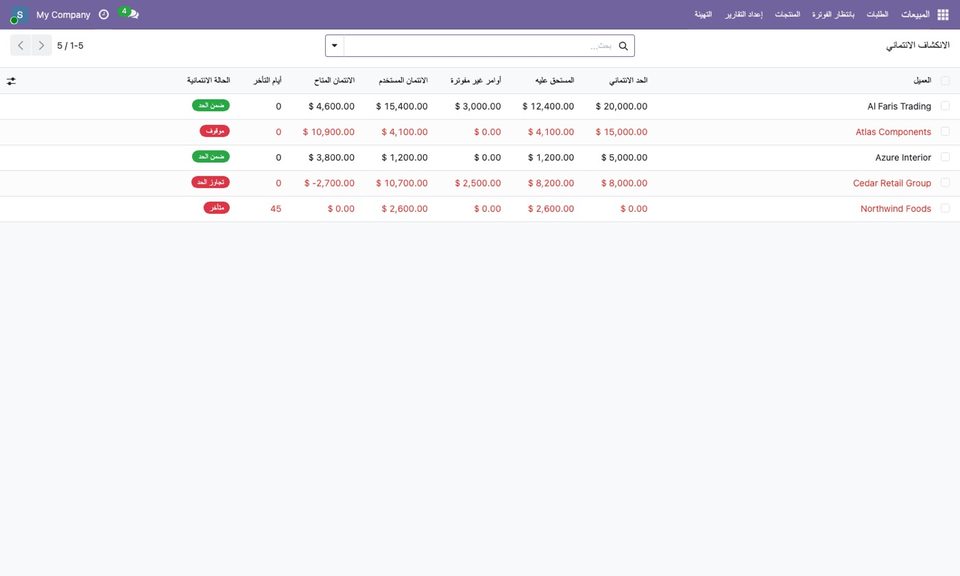This screenshot has width=960, height=576.
Task: Click the $ 10,700.00 used credit cell
Action: coord(402,184)
